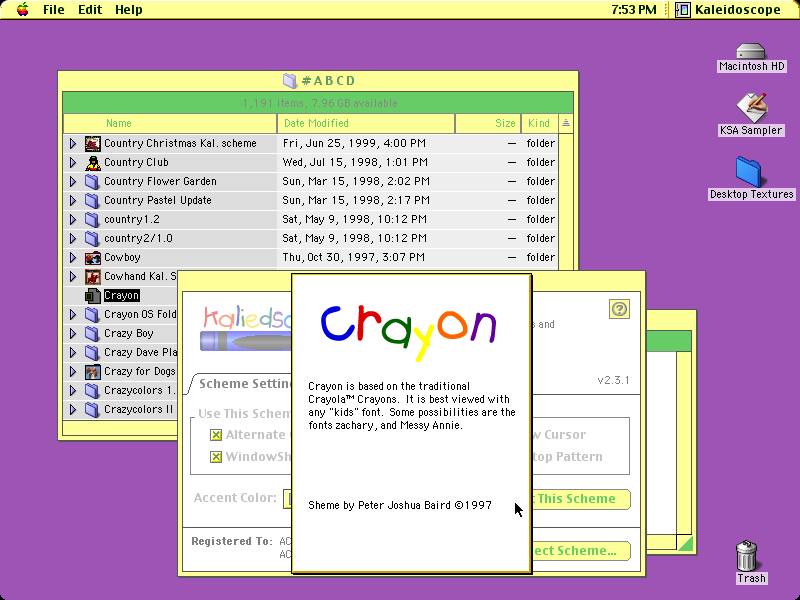The image size is (800, 600).
Task: Select the Crazycolors II folder icon
Action: [92, 409]
